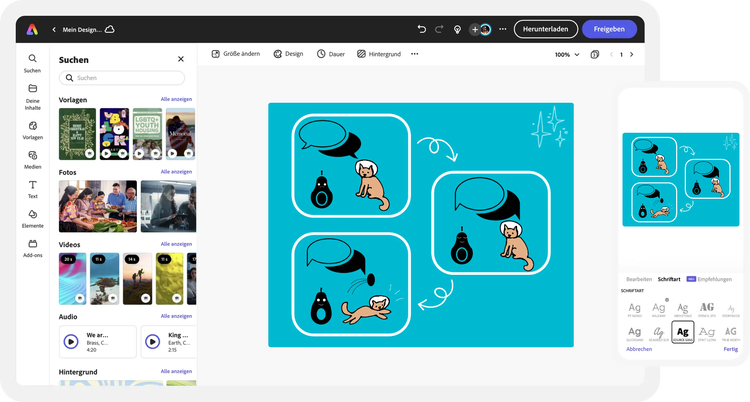
Task: Click the plus invite collaborator icon
Action: (x=474, y=30)
